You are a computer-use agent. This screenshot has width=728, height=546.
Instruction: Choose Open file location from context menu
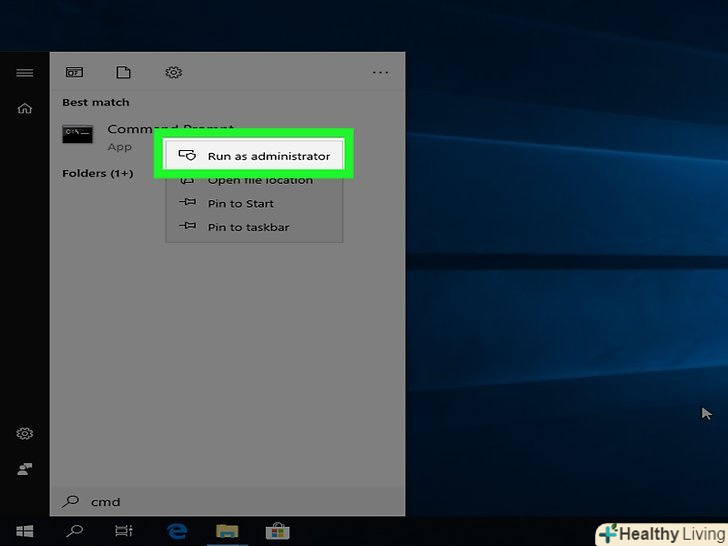(x=259, y=180)
